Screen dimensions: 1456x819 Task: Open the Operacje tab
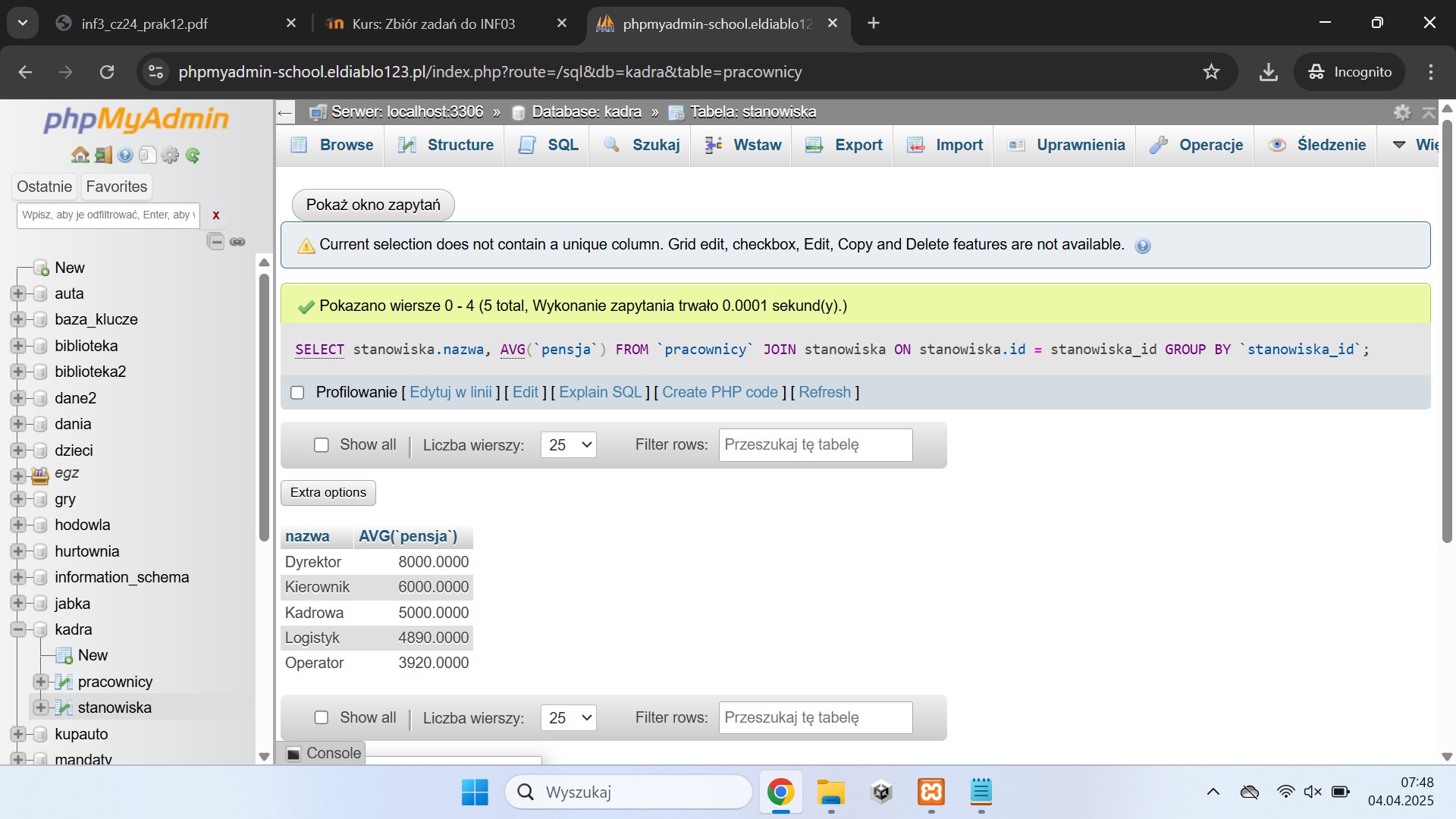point(1196,145)
